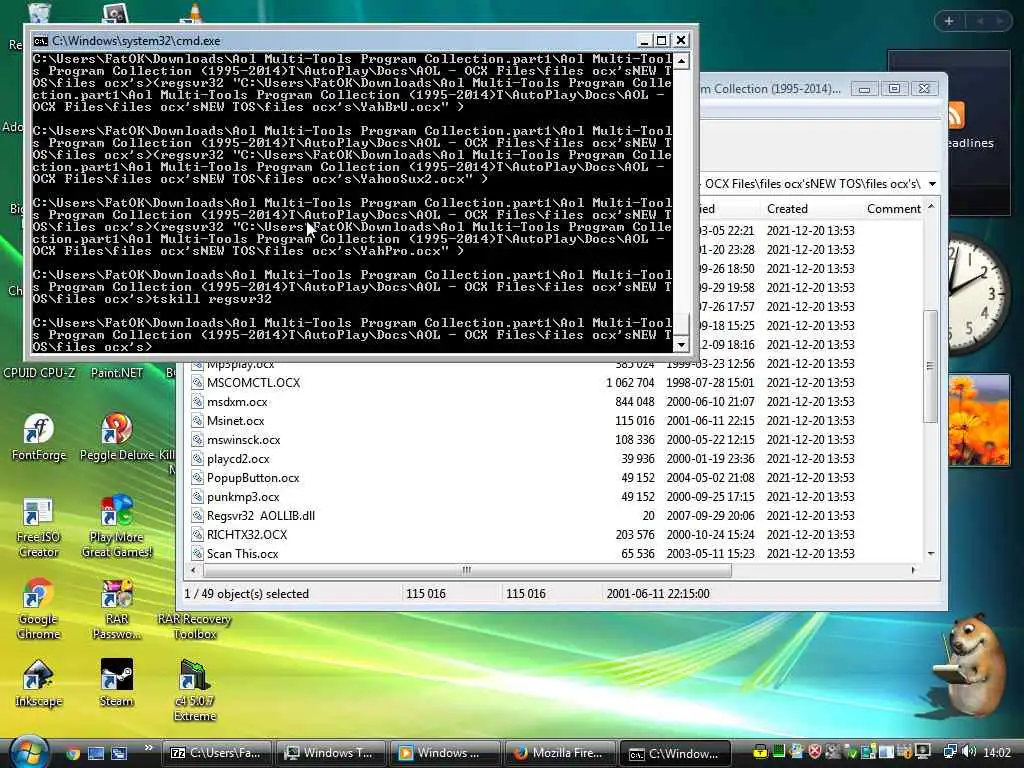
Task: Click the flower slideshow gadget thumbnail
Action: [x=980, y=420]
